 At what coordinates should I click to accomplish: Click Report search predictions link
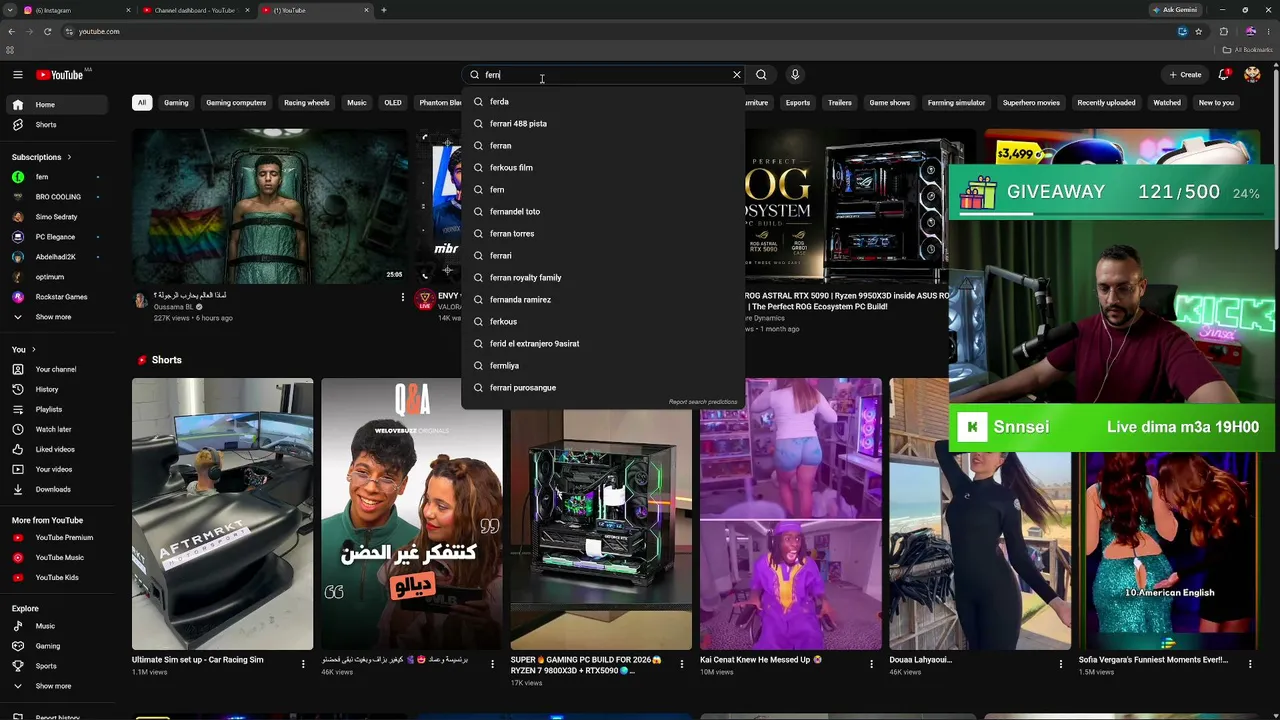coord(703,402)
